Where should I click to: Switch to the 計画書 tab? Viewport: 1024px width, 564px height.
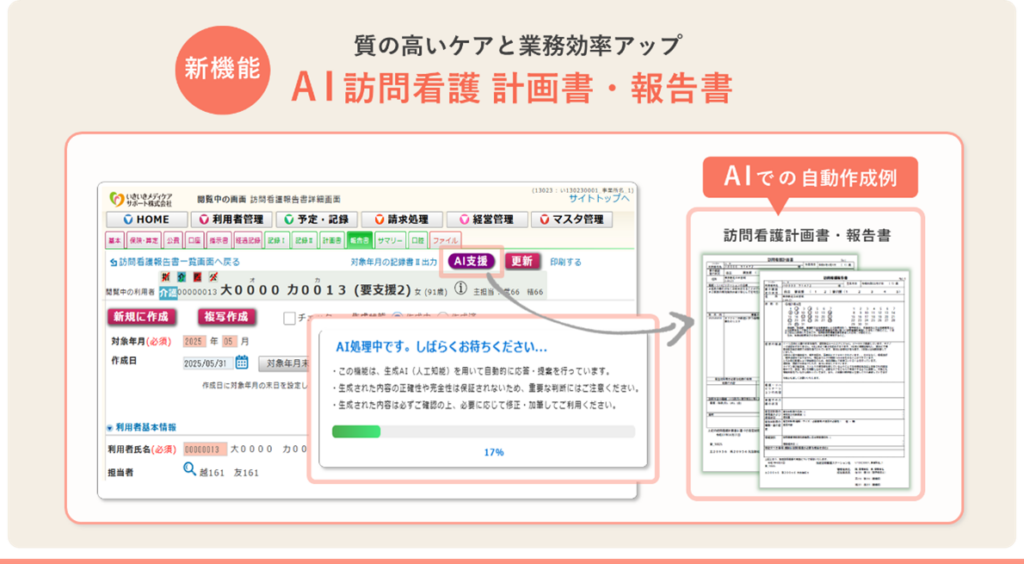(x=332, y=240)
